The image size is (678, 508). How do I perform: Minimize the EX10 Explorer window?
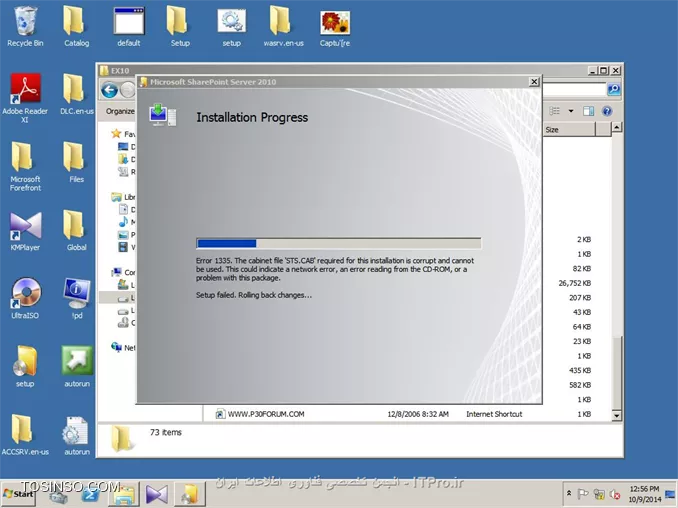click(593, 70)
